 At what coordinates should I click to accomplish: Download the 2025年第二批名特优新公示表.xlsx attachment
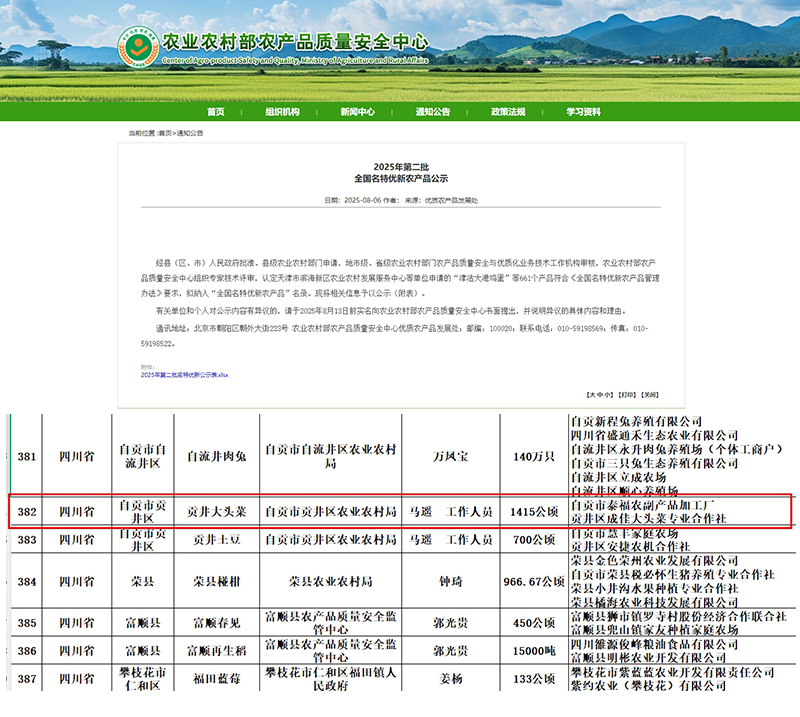tap(186, 375)
